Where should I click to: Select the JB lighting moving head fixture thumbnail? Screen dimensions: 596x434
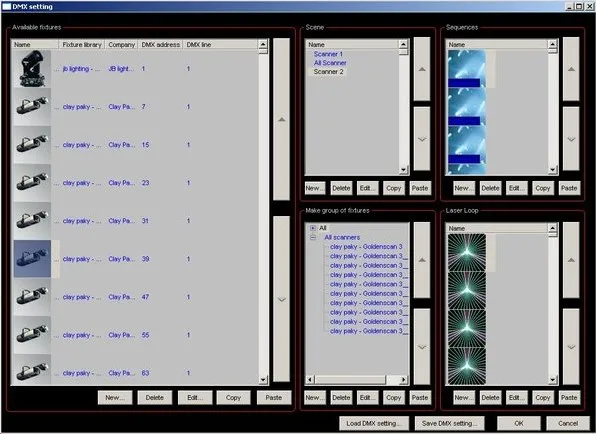pos(32,69)
